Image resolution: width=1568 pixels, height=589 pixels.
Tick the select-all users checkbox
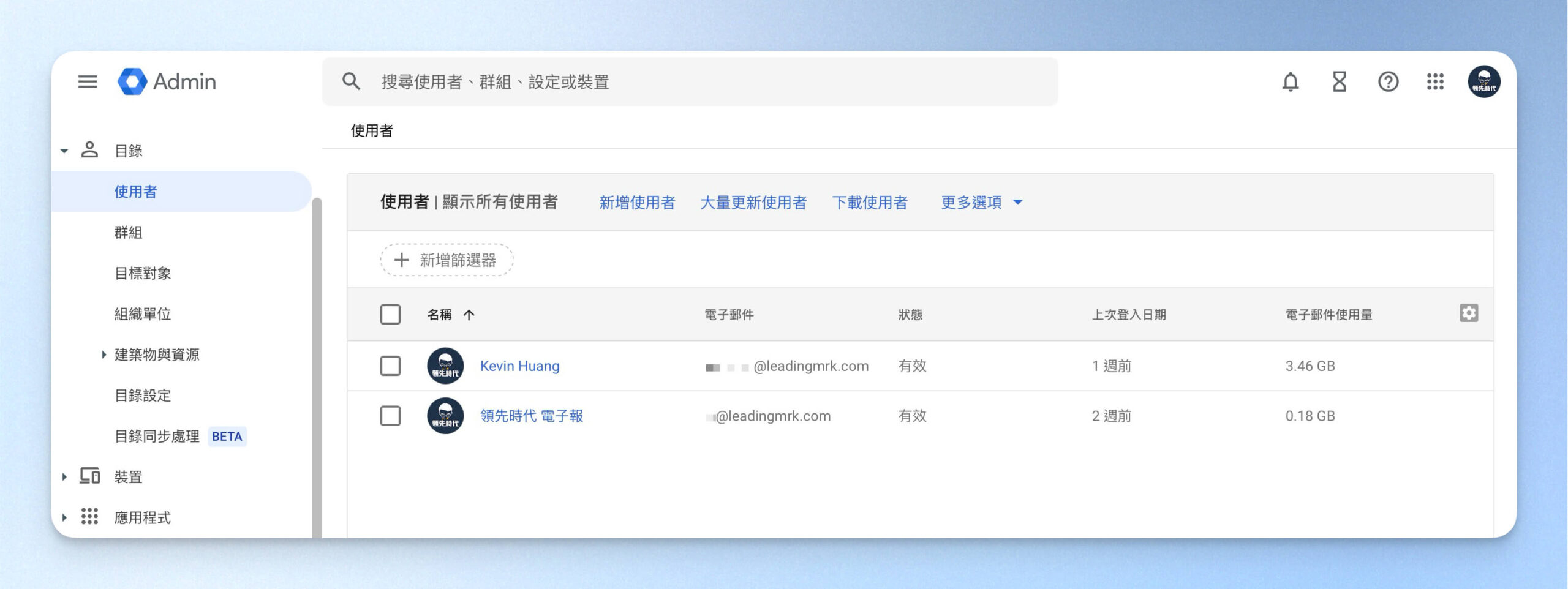click(390, 315)
